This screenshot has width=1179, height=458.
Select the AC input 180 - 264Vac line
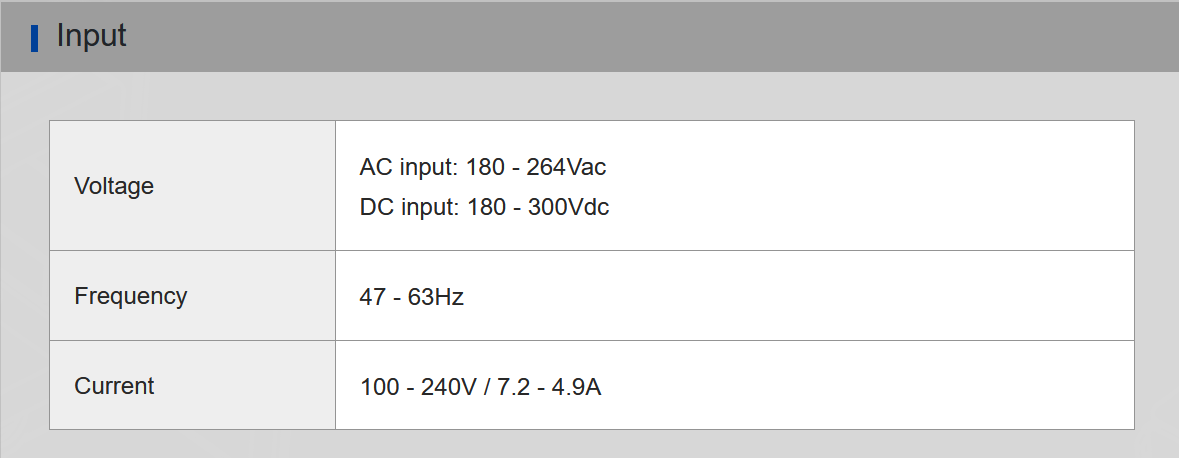pyautogui.click(x=483, y=167)
